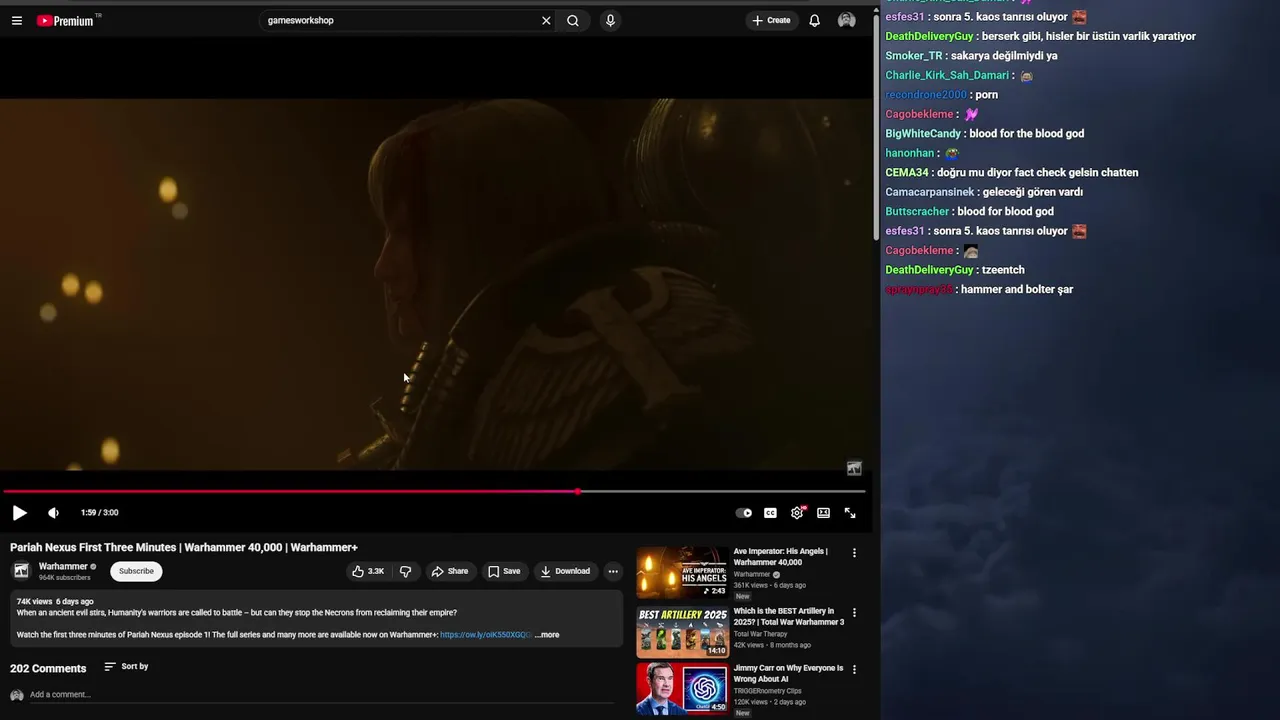The height and width of the screenshot is (720, 1280).
Task: Click chat username recondrone2000
Action: (x=926, y=95)
